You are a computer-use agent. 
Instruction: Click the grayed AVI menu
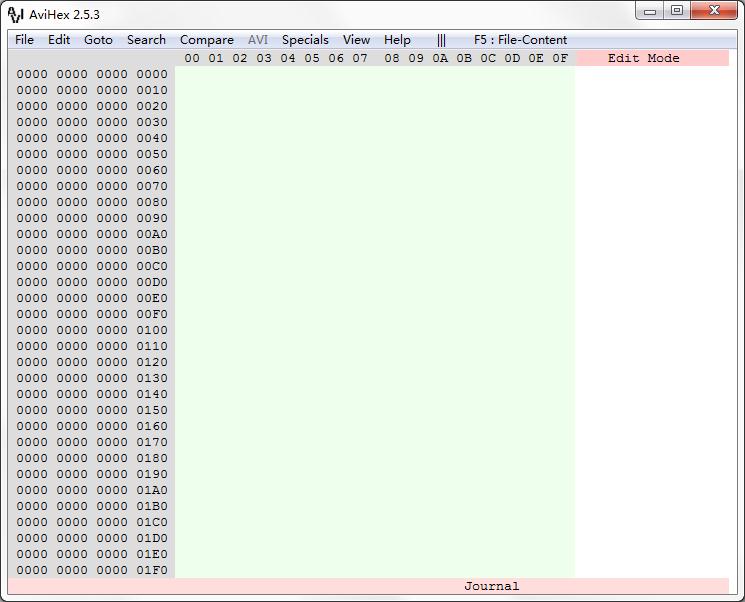(x=257, y=40)
